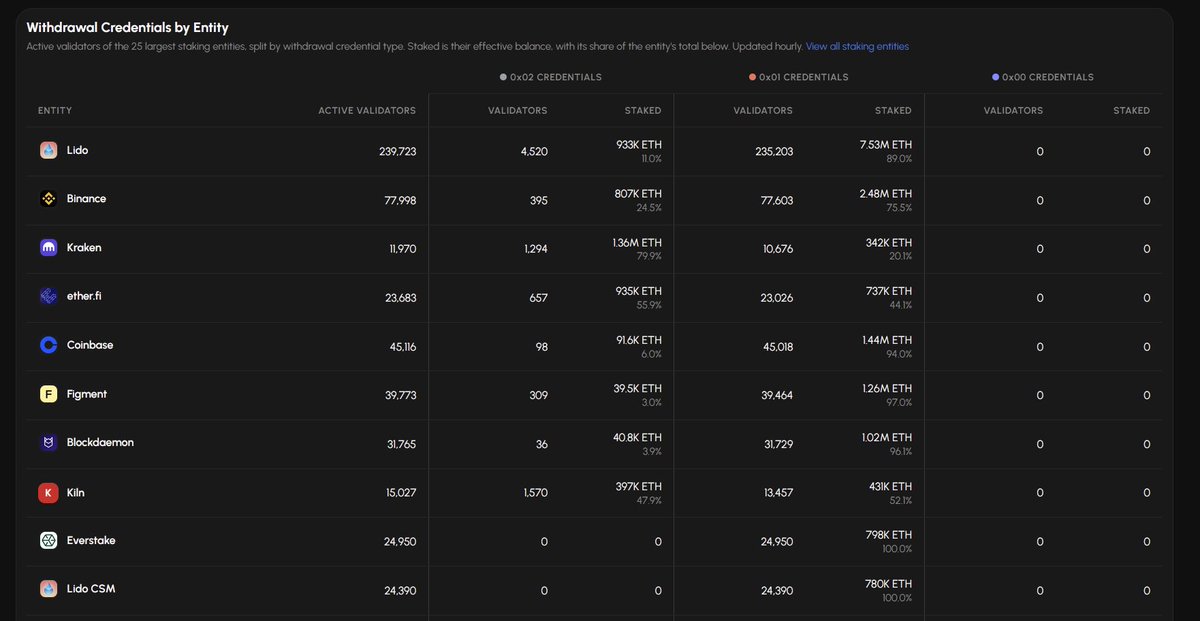Click the Binance logo icon
Image resolution: width=1200 pixels, height=621 pixels.
48,200
